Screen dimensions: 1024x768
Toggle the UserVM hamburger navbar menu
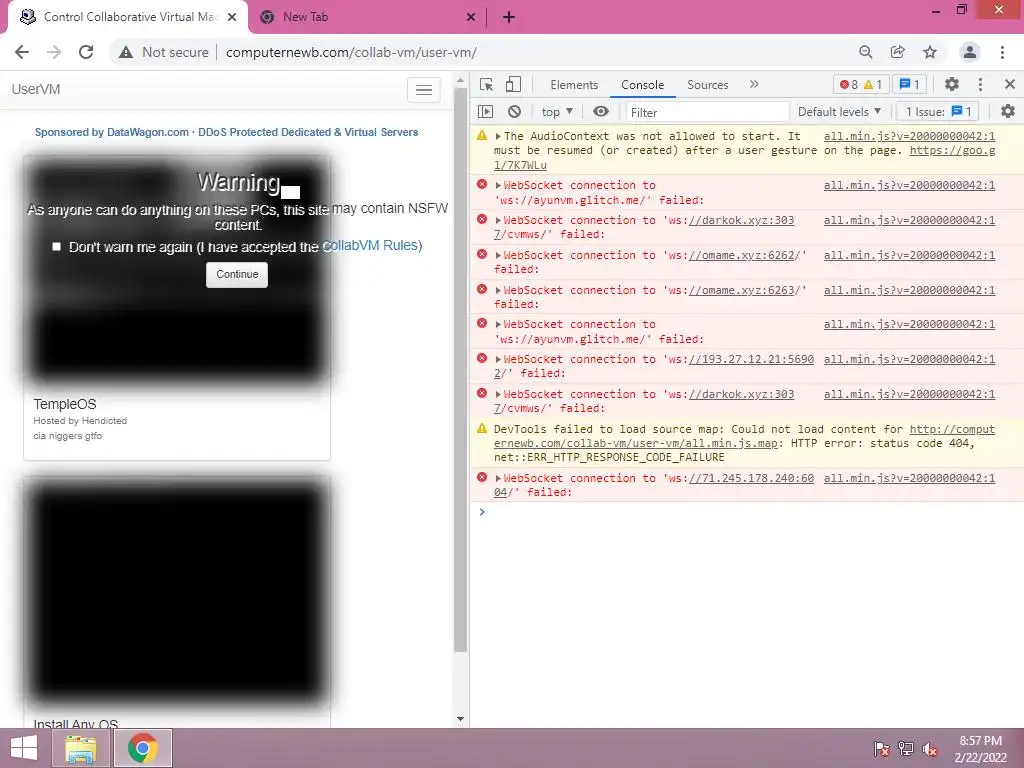[x=424, y=90]
